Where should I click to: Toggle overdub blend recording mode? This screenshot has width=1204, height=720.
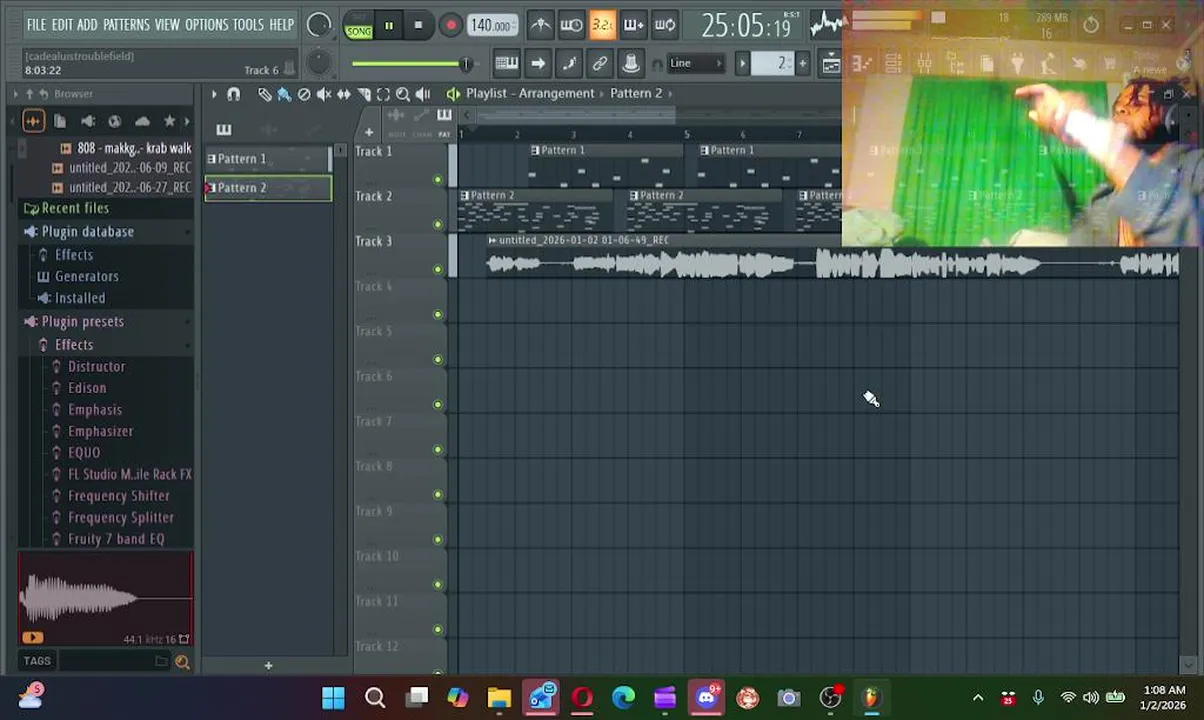633,25
